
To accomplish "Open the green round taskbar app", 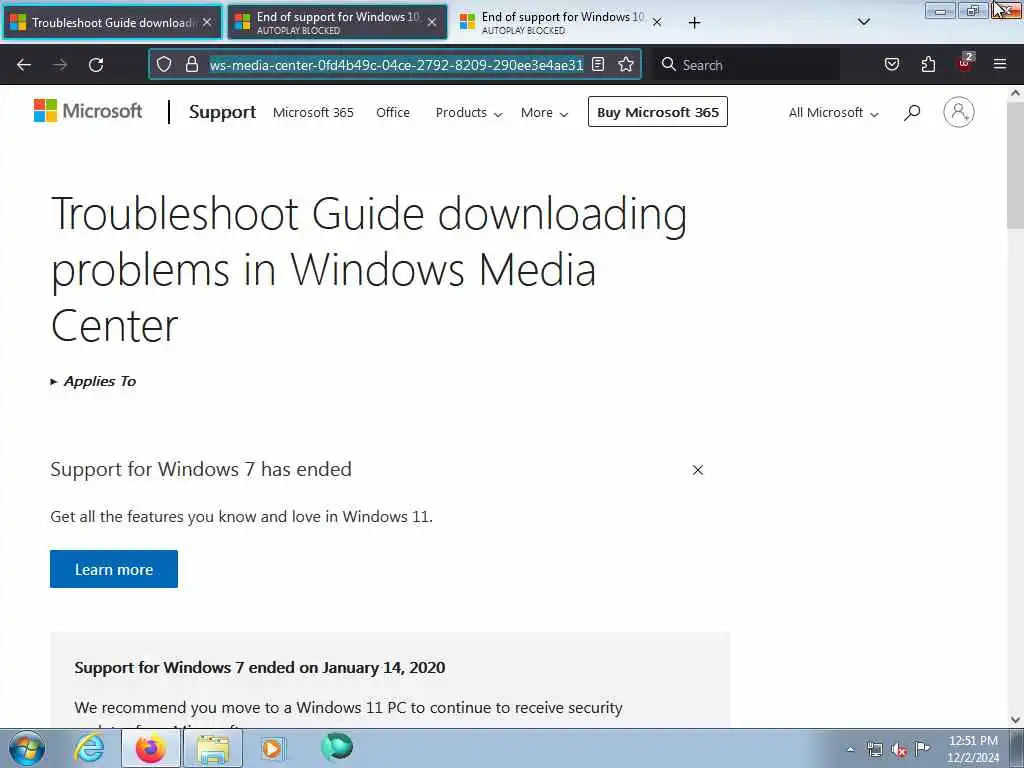I will 337,747.
